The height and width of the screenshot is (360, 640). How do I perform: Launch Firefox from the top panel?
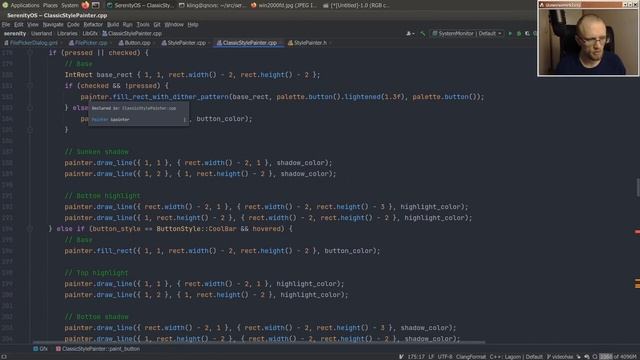85,5
